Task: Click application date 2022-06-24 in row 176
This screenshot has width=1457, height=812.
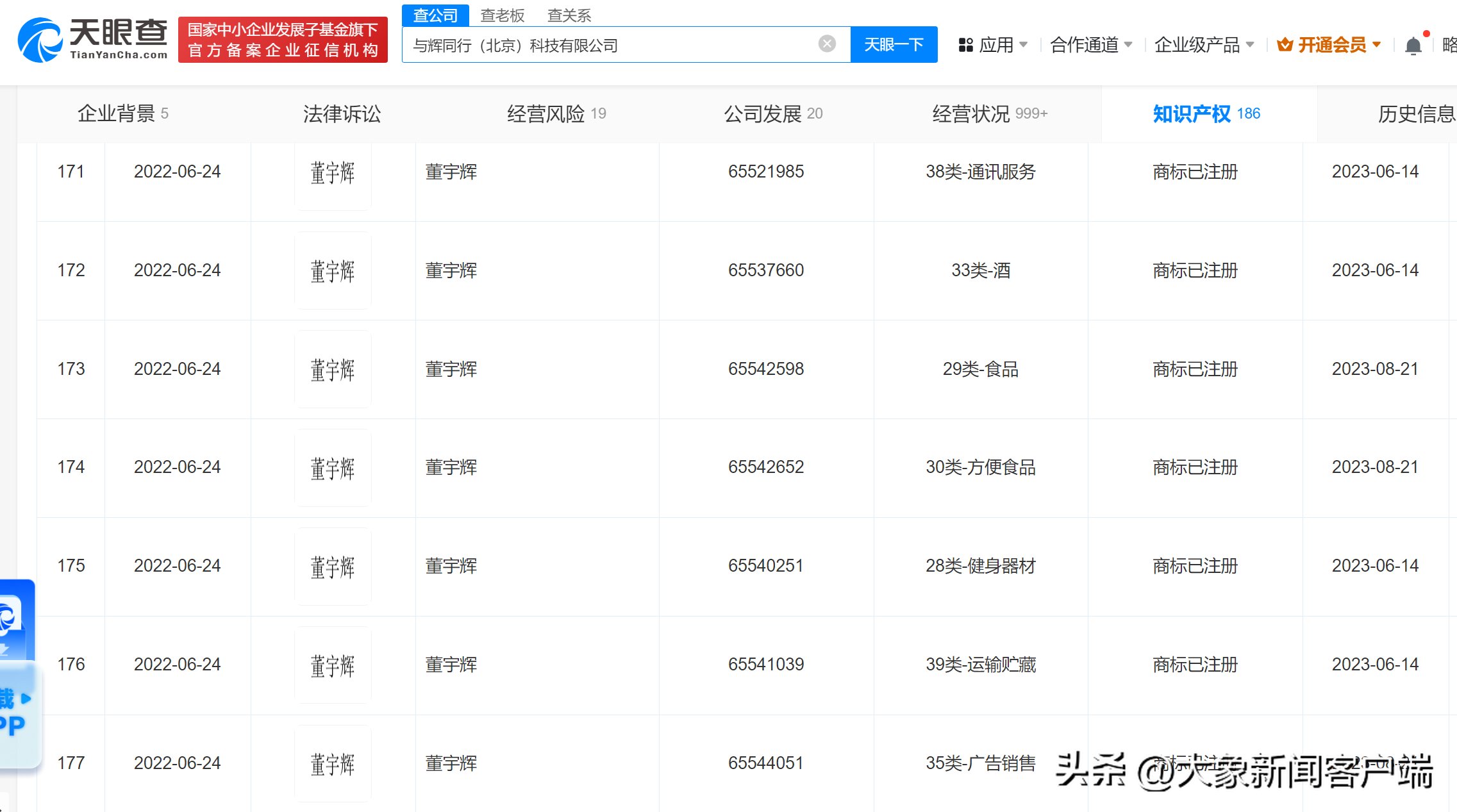Action: (x=178, y=665)
